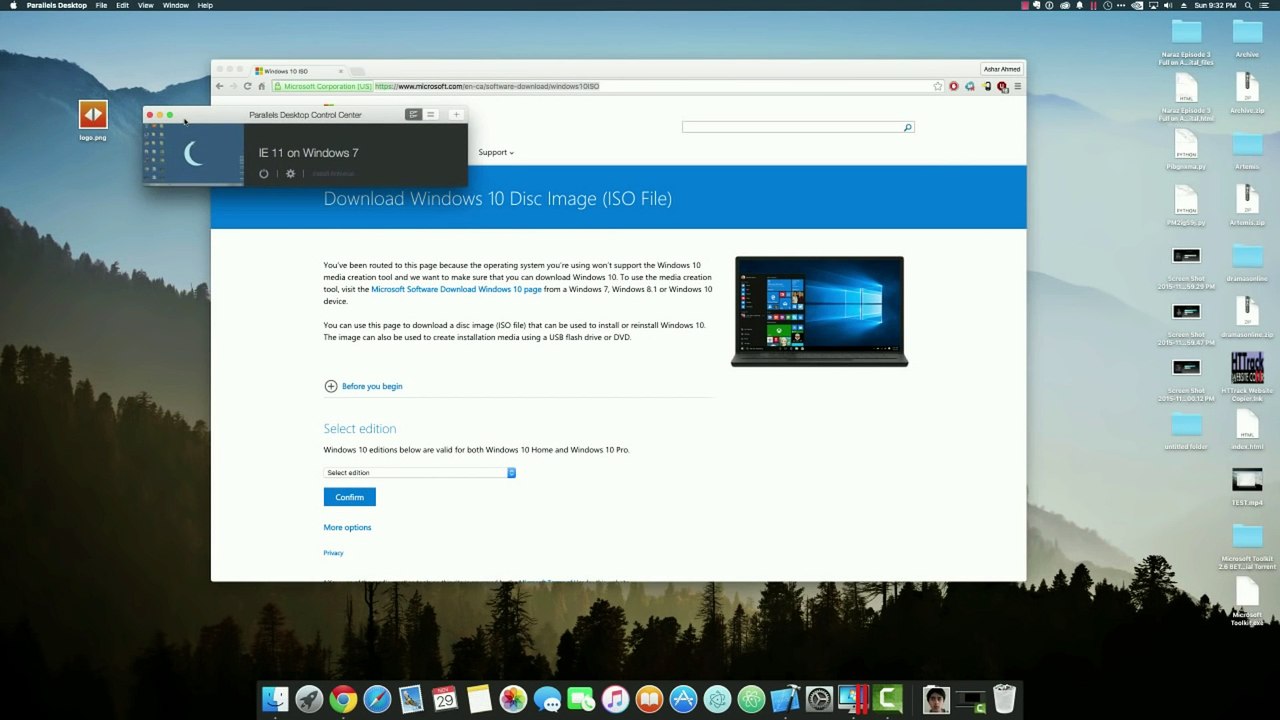The height and width of the screenshot is (720, 1280).
Task: Select the logo.png desktop file
Action: pos(93,121)
